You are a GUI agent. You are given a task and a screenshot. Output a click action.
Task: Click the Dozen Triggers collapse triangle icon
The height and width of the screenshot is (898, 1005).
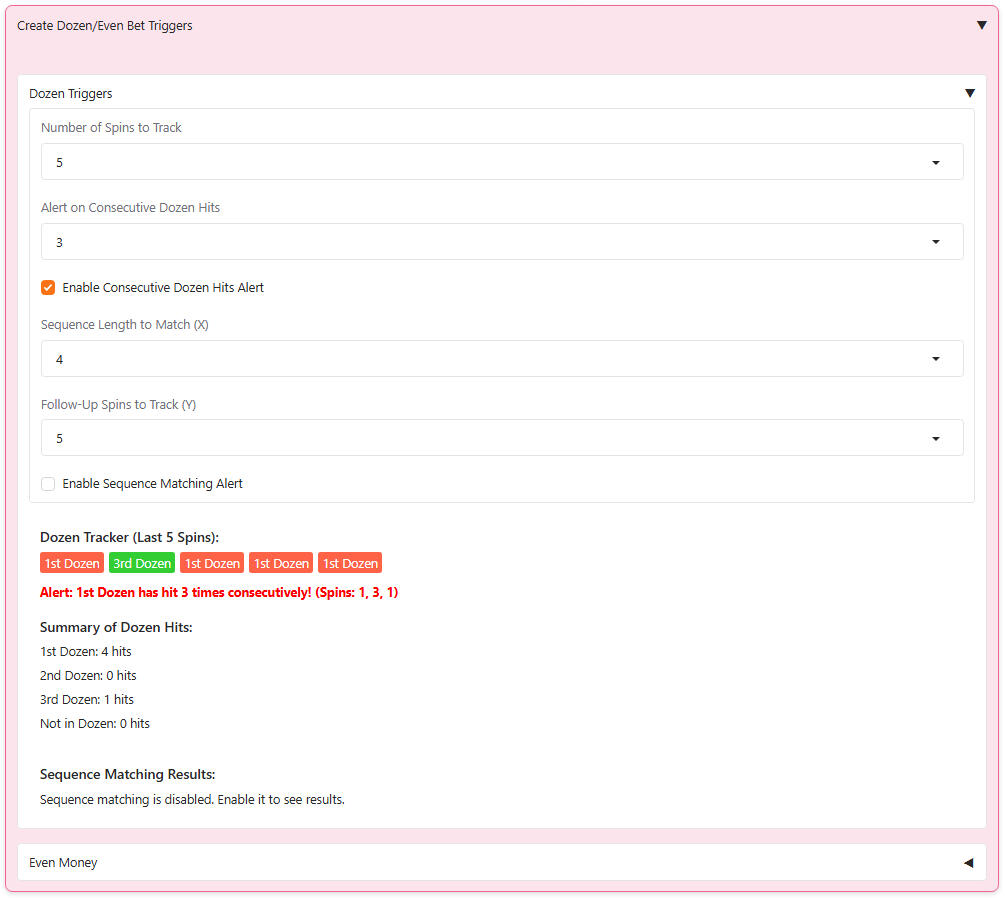(969, 94)
